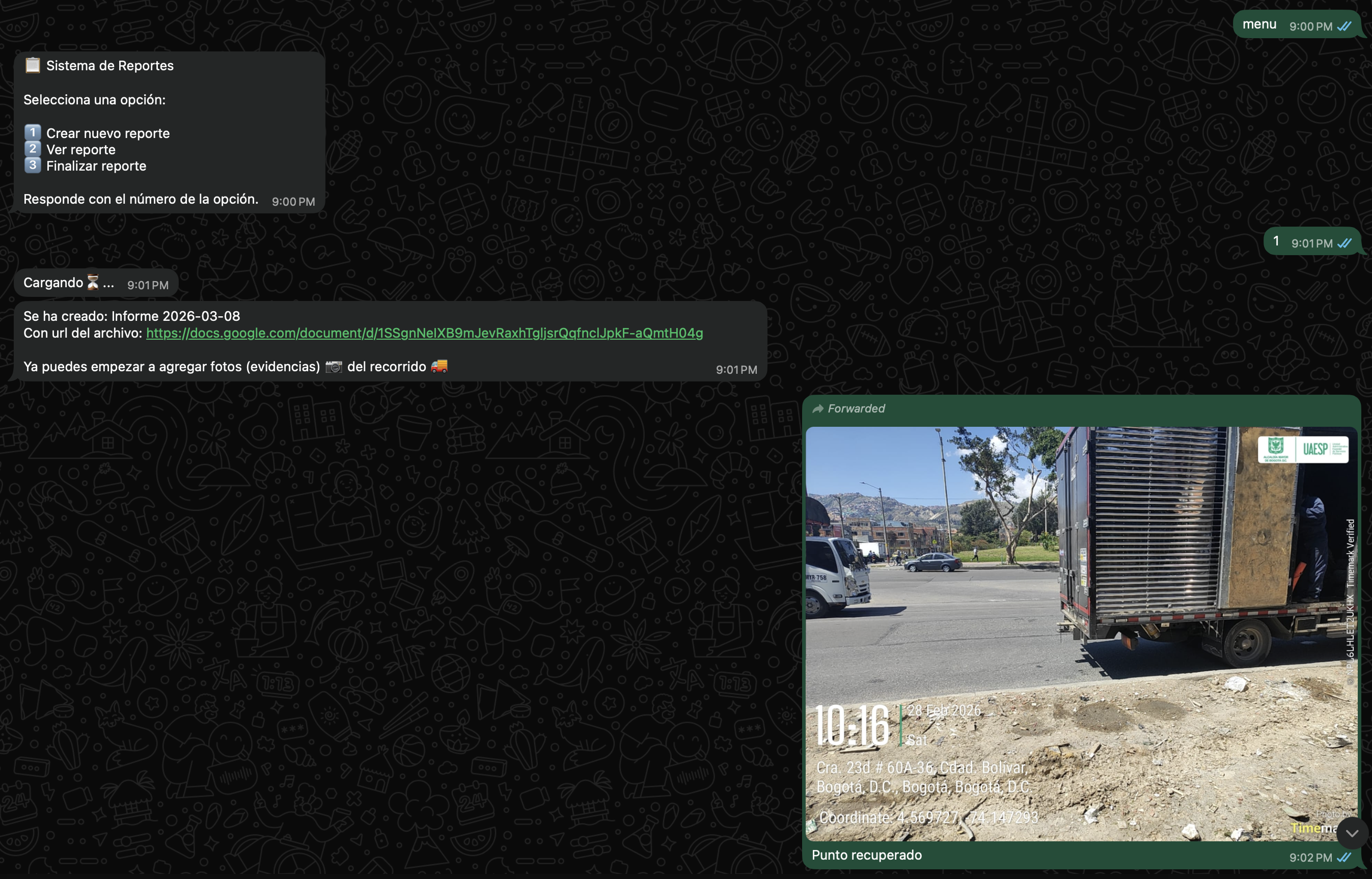Click the keycap 1 emoji for Crear nuevo reporte
Viewport: 1372px width, 879px height.
33,132
